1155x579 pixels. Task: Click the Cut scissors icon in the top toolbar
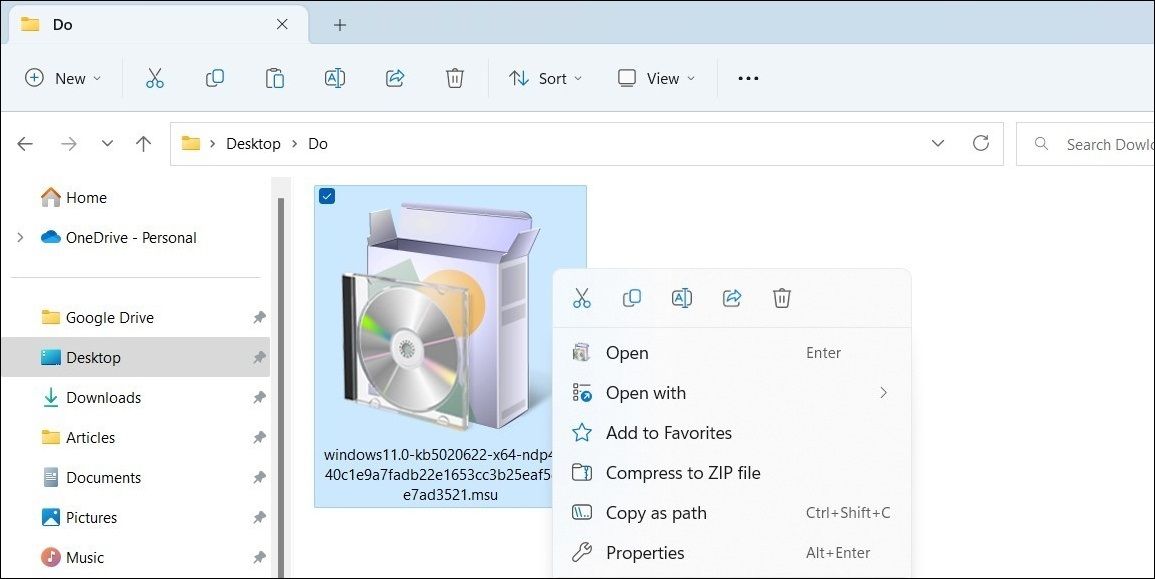click(x=155, y=78)
